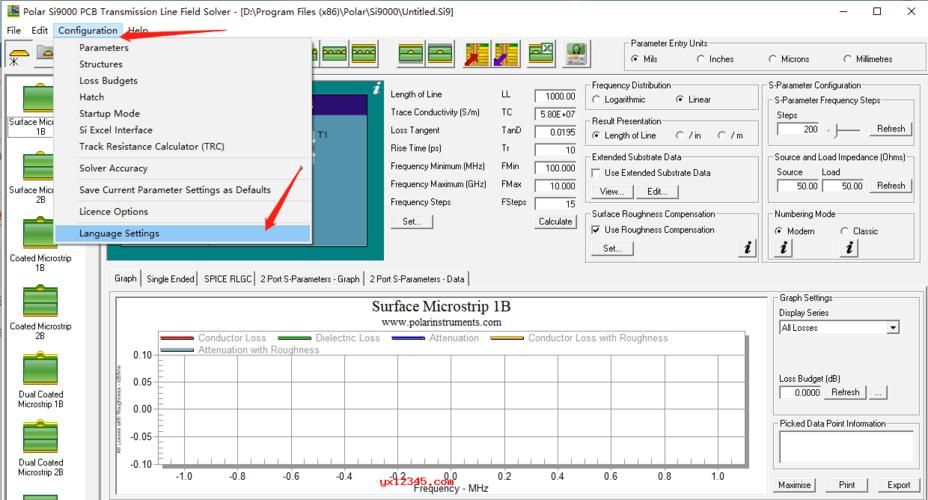This screenshot has height=500, width=928.
Task: Uncheck Use Roughness Compensation
Action: (x=597, y=230)
